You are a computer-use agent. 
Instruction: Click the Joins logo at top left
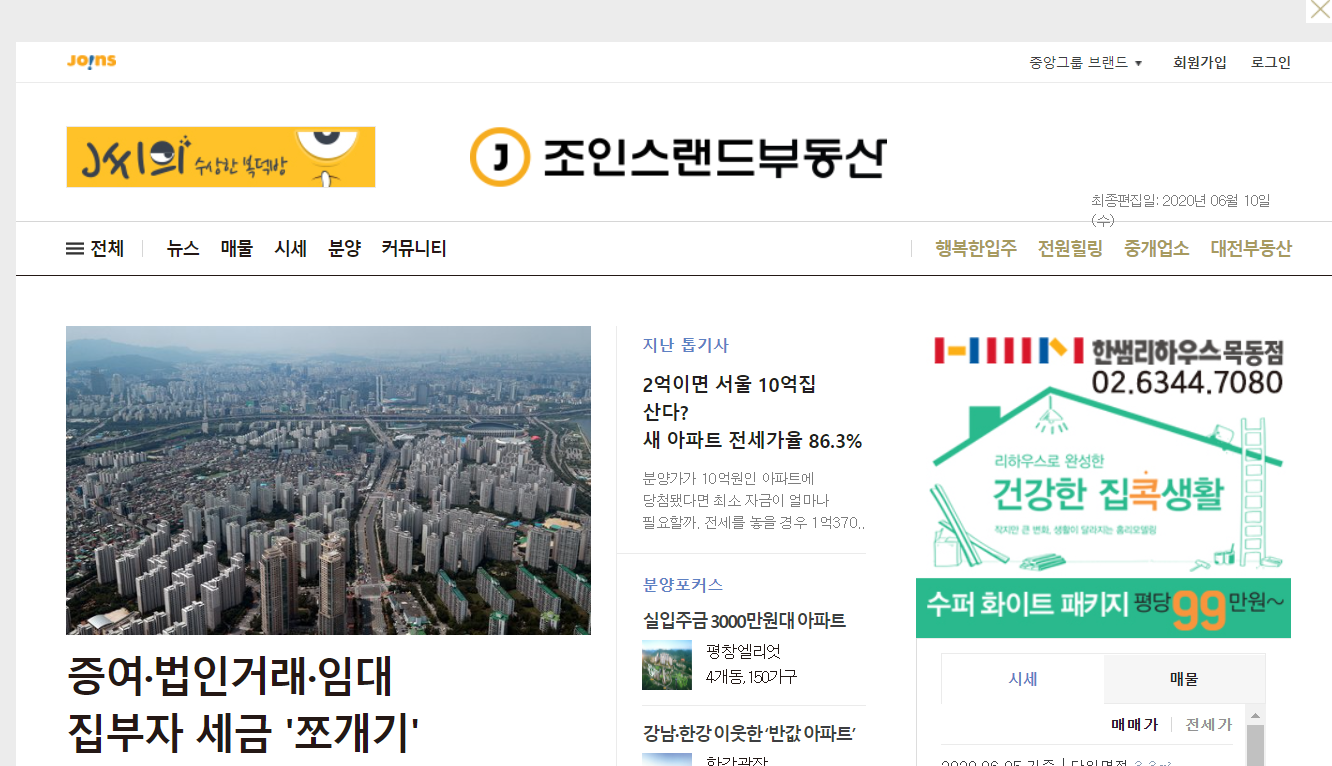tap(92, 61)
